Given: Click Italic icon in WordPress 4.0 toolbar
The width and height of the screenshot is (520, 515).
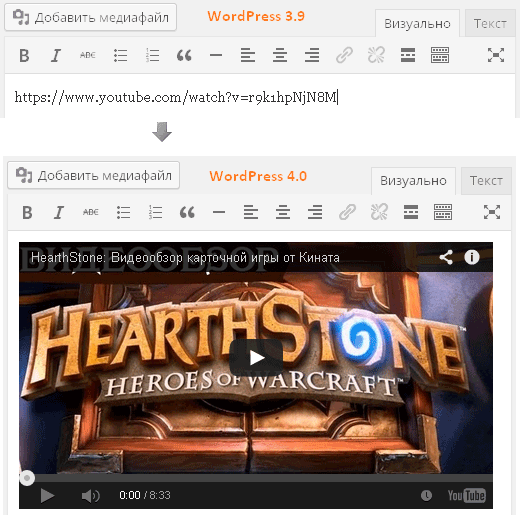Looking at the screenshot, I should pos(59,212).
